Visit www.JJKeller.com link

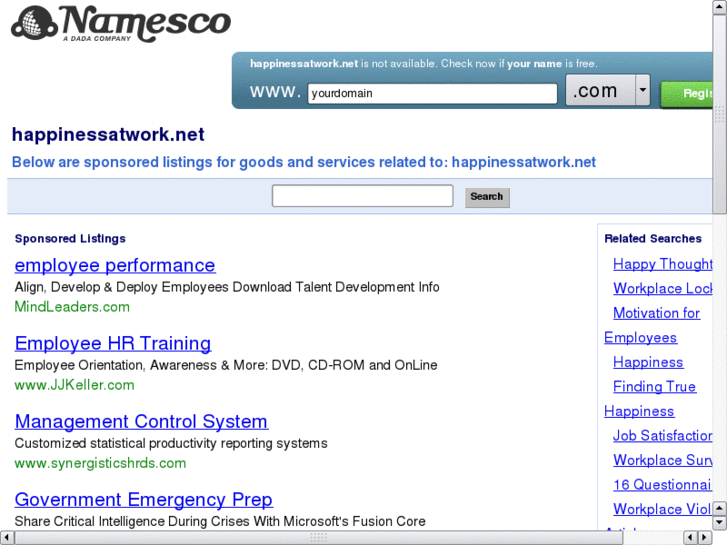(74, 385)
